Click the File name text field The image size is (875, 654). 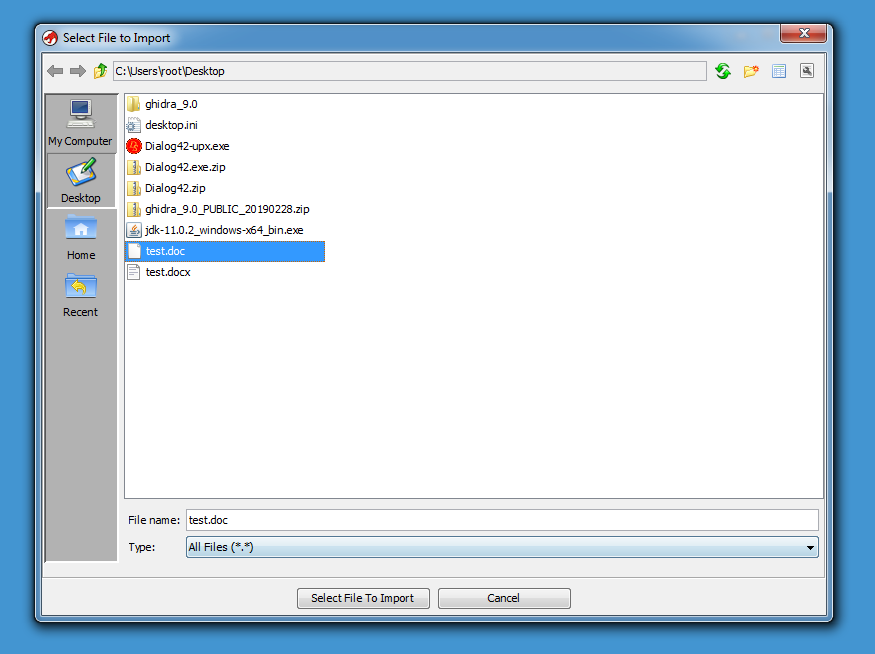point(502,520)
